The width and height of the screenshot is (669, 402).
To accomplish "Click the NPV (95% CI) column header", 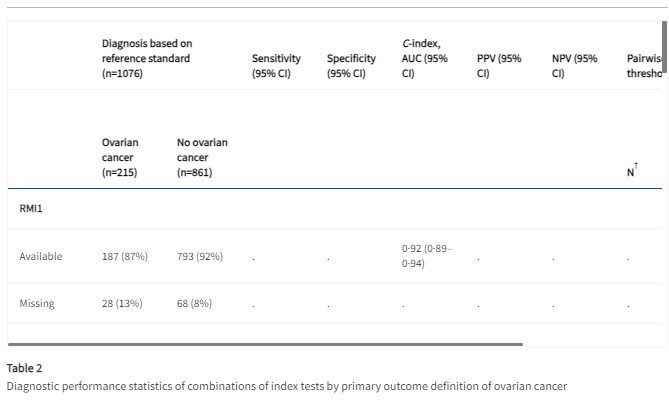I will click(574, 66).
